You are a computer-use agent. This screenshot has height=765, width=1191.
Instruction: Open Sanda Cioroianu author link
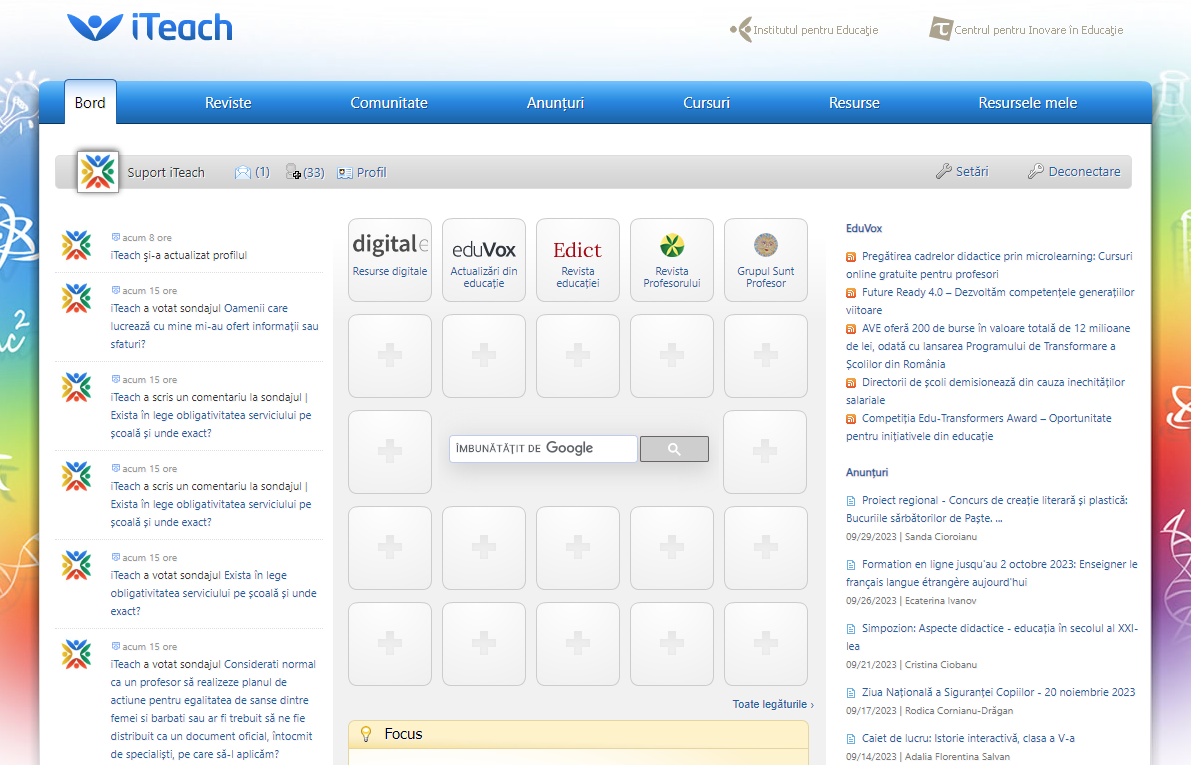(940, 536)
